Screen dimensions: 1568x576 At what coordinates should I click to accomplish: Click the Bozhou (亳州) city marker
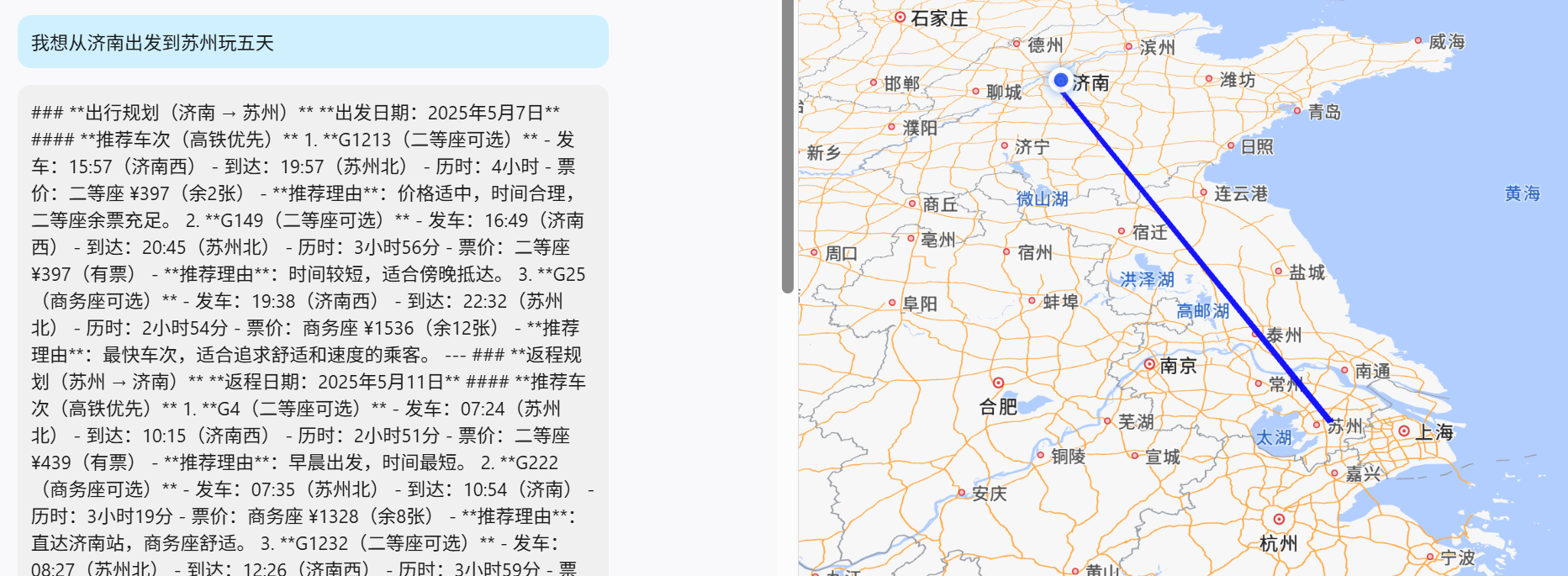911,239
